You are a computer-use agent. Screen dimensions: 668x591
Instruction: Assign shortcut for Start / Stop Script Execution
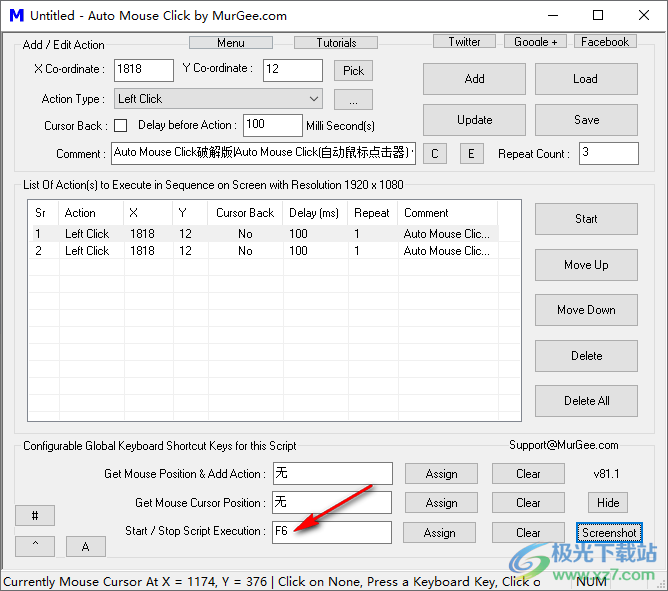(440, 533)
